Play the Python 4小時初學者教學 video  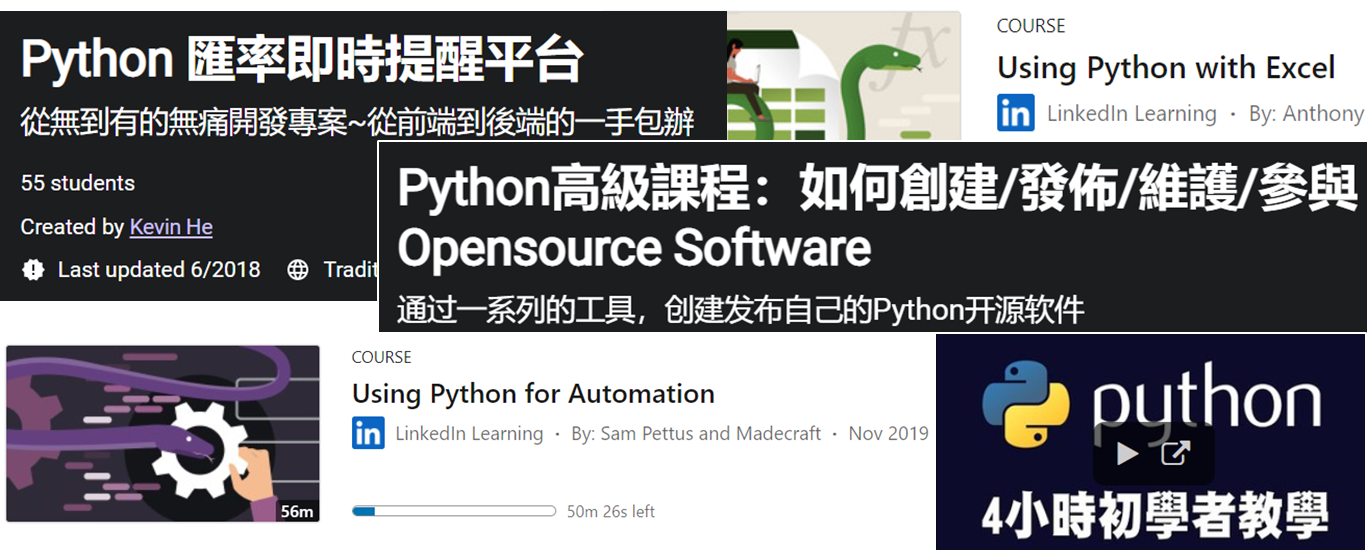1128,454
